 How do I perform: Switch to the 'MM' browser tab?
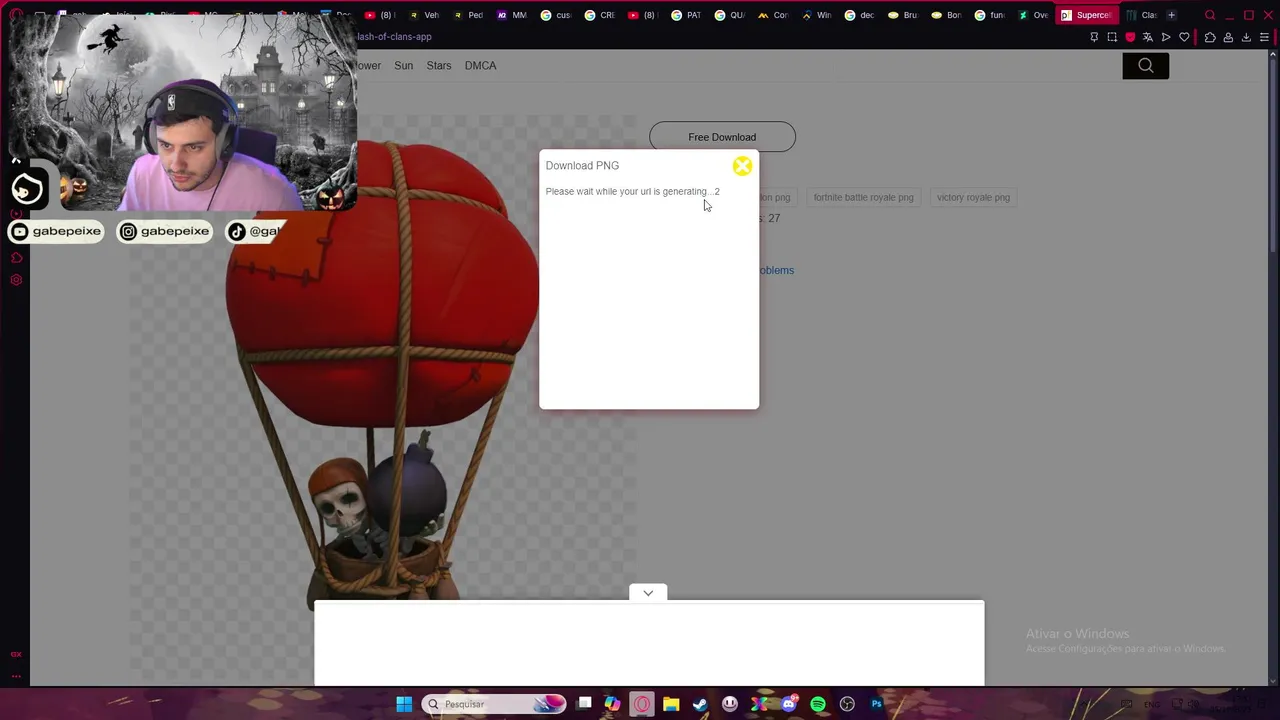click(512, 15)
